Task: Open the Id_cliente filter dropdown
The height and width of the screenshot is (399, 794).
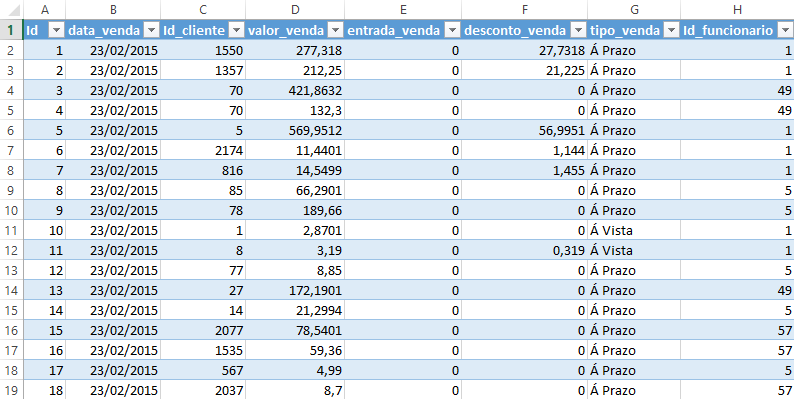Action: click(x=236, y=31)
